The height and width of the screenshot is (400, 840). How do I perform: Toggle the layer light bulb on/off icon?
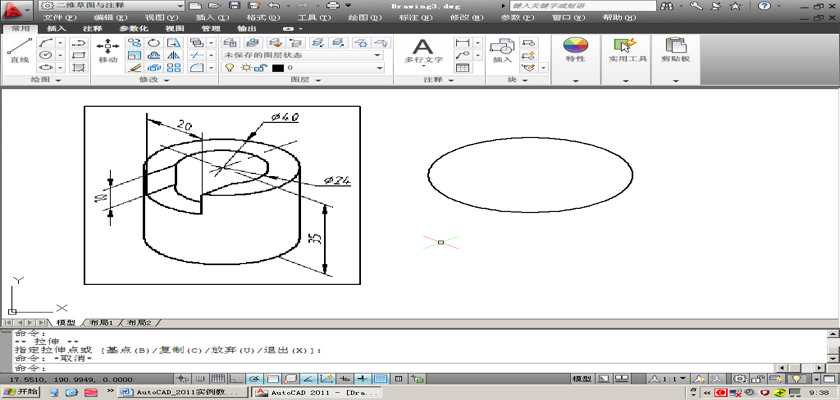pos(229,67)
